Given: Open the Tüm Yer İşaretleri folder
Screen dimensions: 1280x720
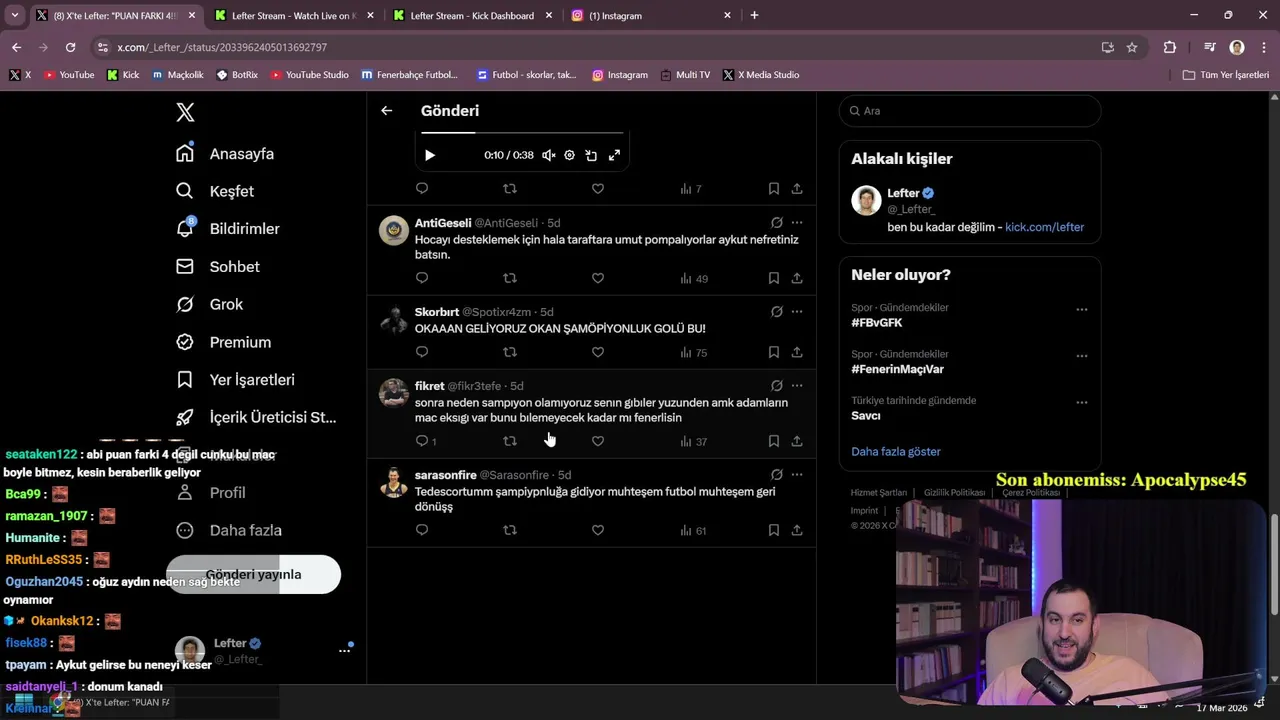Looking at the screenshot, I should tap(1226, 75).
